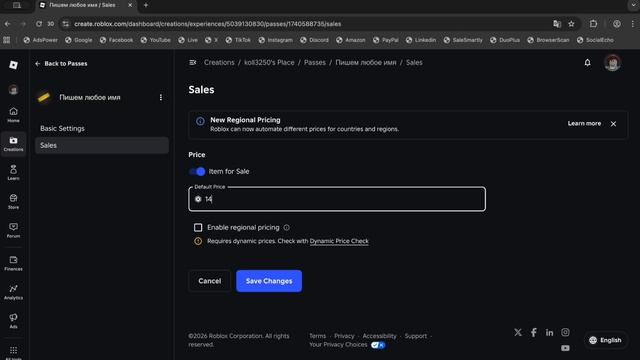Open English language selector
The width and height of the screenshot is (640, 360).
tap(605, 340)
